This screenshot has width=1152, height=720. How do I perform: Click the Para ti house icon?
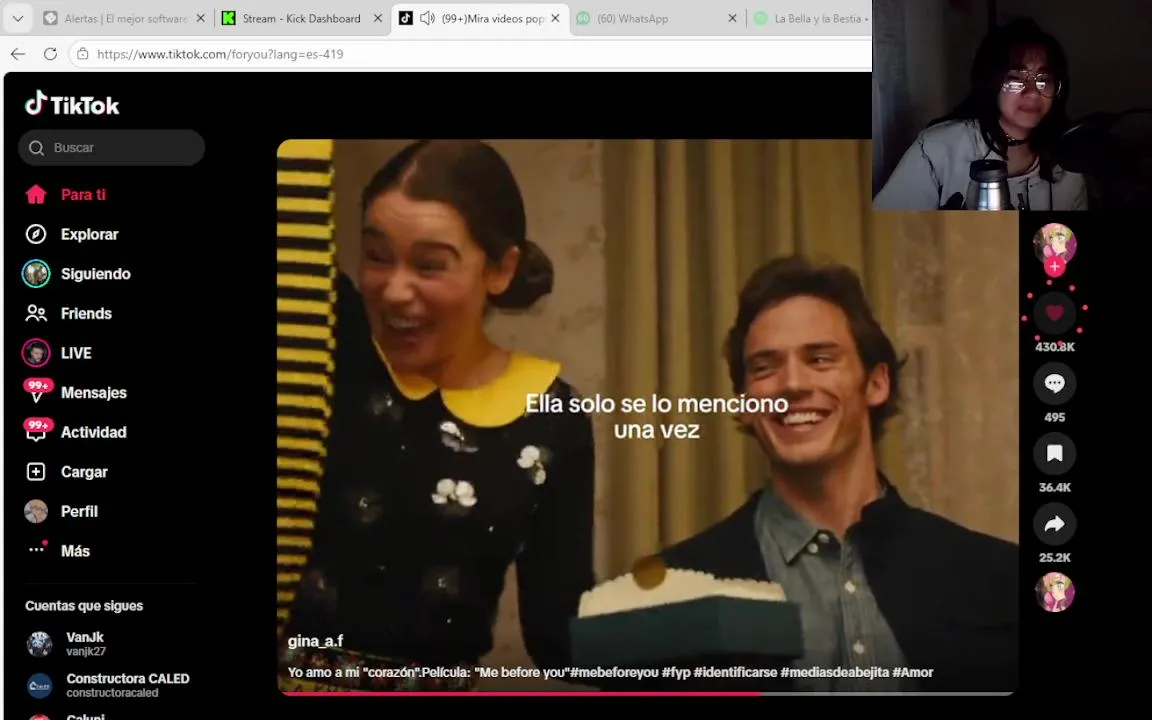pyautogui.click(x=36, y=195)
